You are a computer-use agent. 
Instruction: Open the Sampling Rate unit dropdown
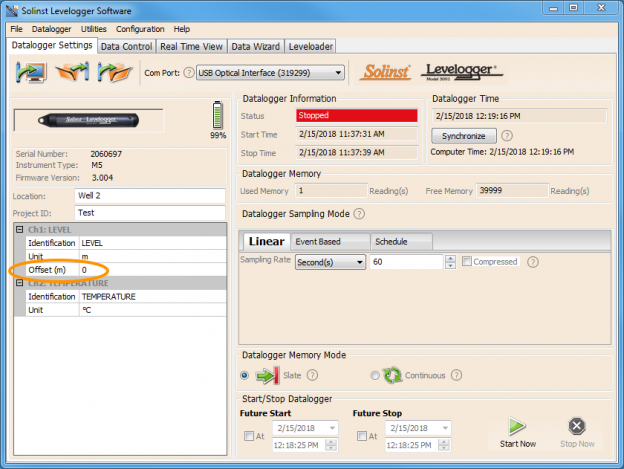330,262
